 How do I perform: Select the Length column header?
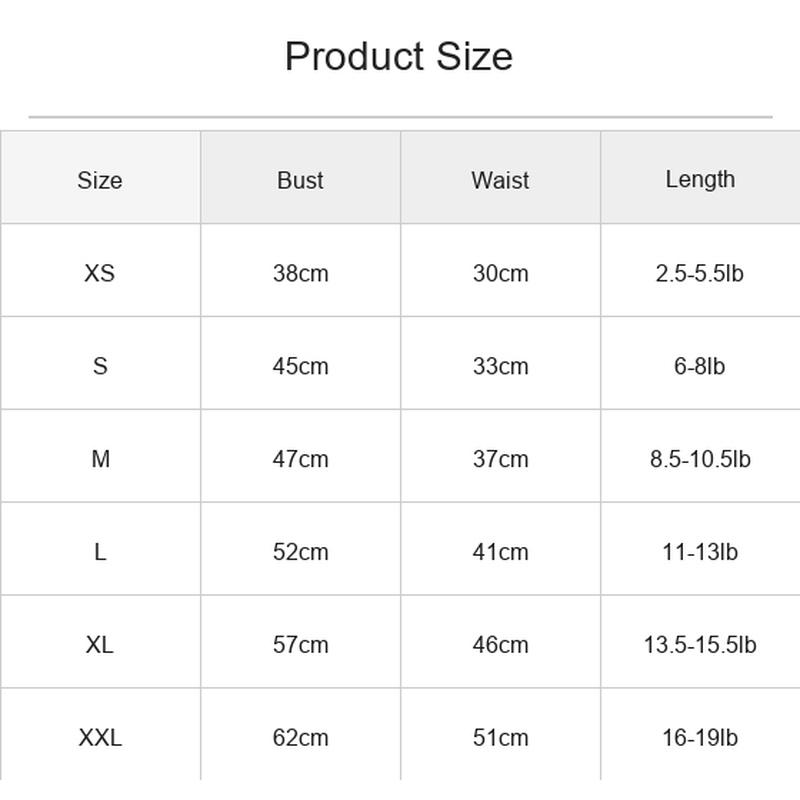(701, 178)
